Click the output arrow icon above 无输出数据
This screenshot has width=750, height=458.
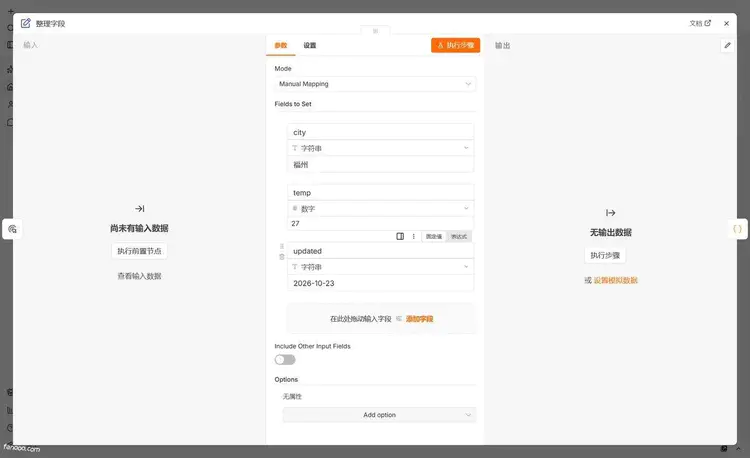pos(610,213)
